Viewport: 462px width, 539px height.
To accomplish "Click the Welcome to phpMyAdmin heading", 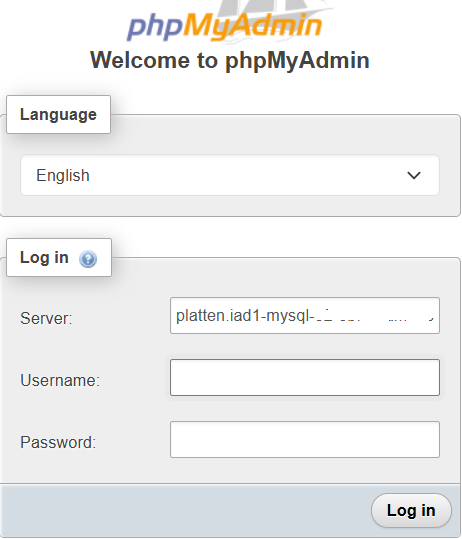I will pos(230,60).
